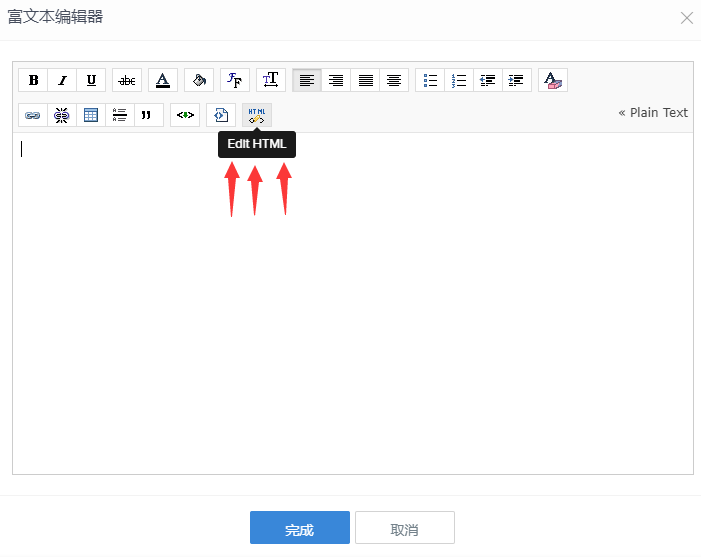Insert a code snippet block
The width and height of the screenshot is (701, 557).
(185, 115)
